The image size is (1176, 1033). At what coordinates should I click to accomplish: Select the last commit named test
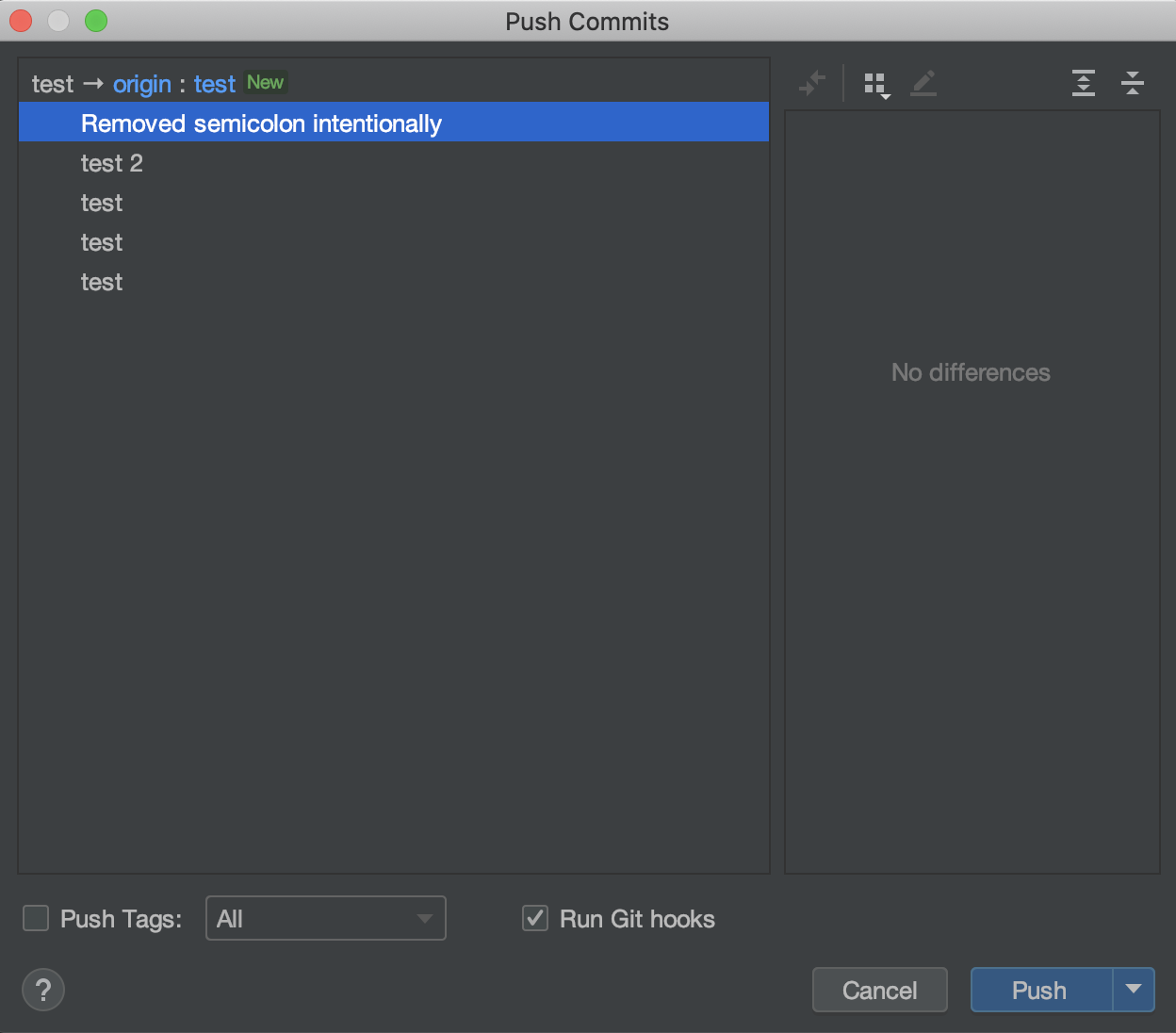point(101,282)
